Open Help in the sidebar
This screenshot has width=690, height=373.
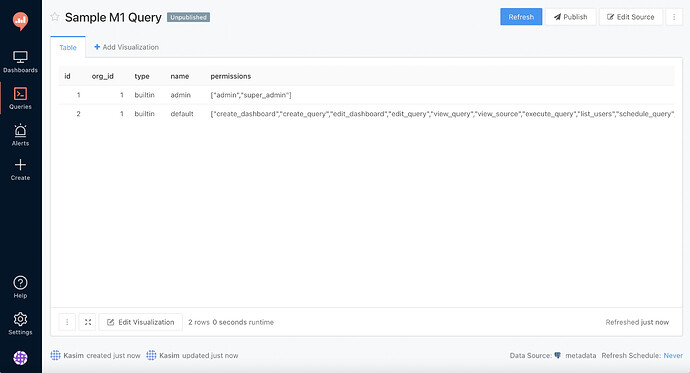20,287
